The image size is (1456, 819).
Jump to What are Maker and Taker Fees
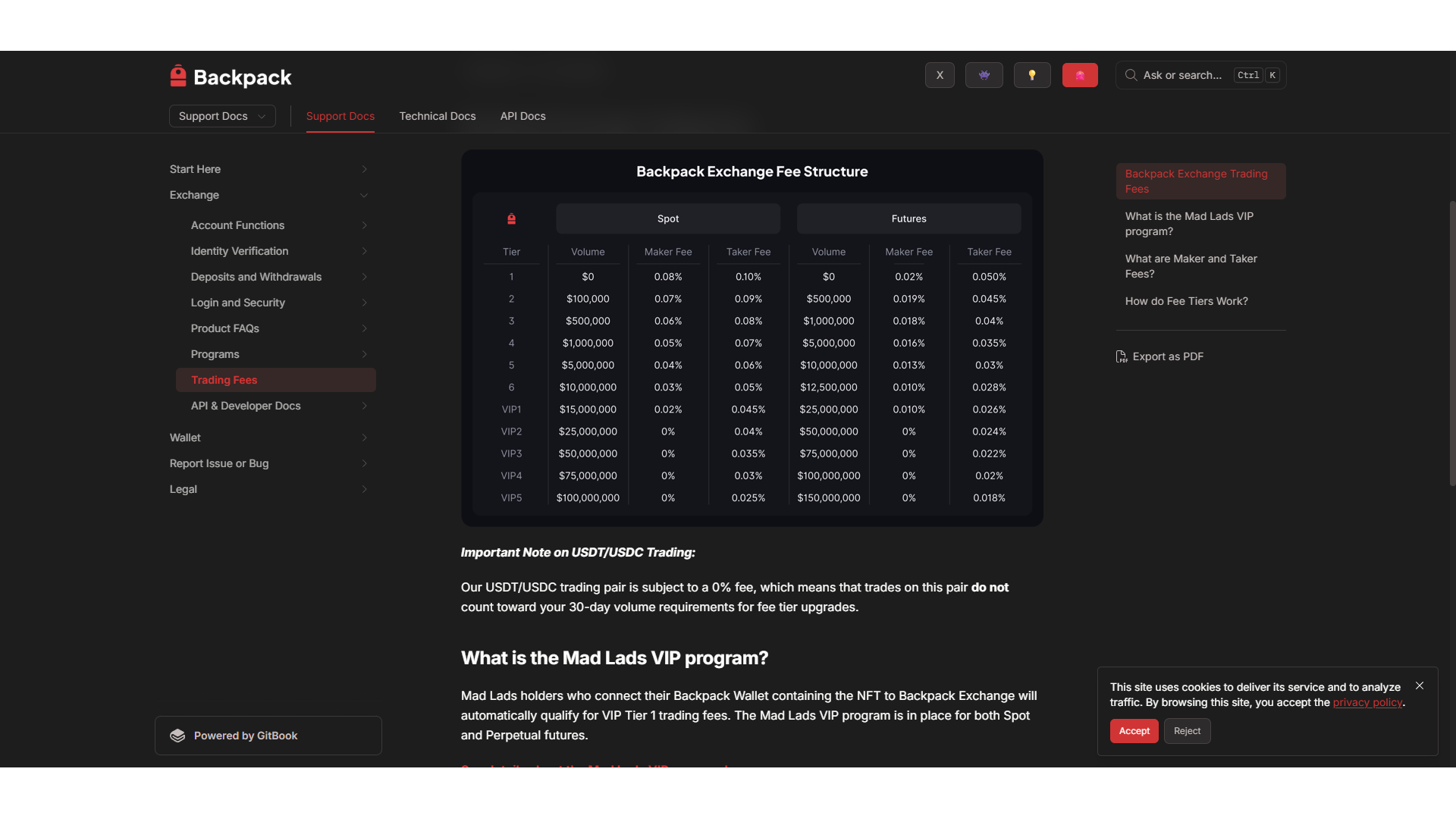[1201, 266]
